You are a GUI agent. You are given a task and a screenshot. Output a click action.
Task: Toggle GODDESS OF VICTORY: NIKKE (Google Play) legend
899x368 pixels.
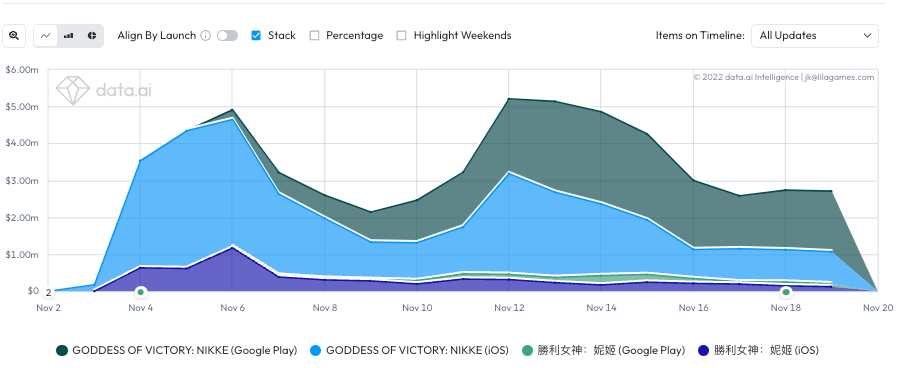coord(177,350)
